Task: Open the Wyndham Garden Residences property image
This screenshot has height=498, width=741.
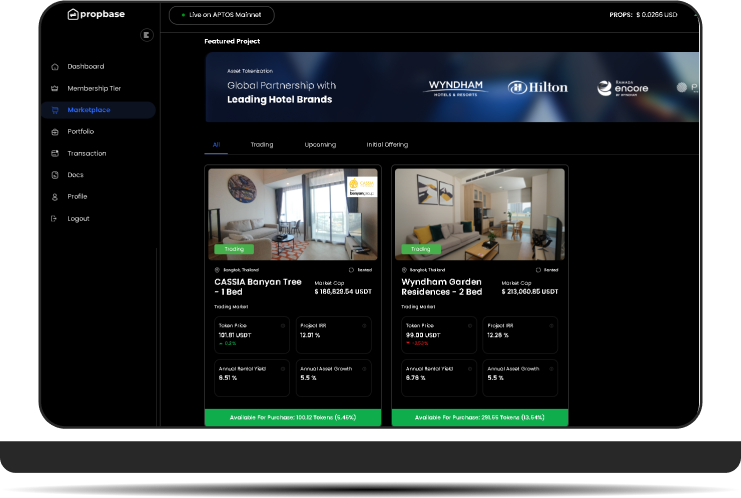Action: (479, 213)
